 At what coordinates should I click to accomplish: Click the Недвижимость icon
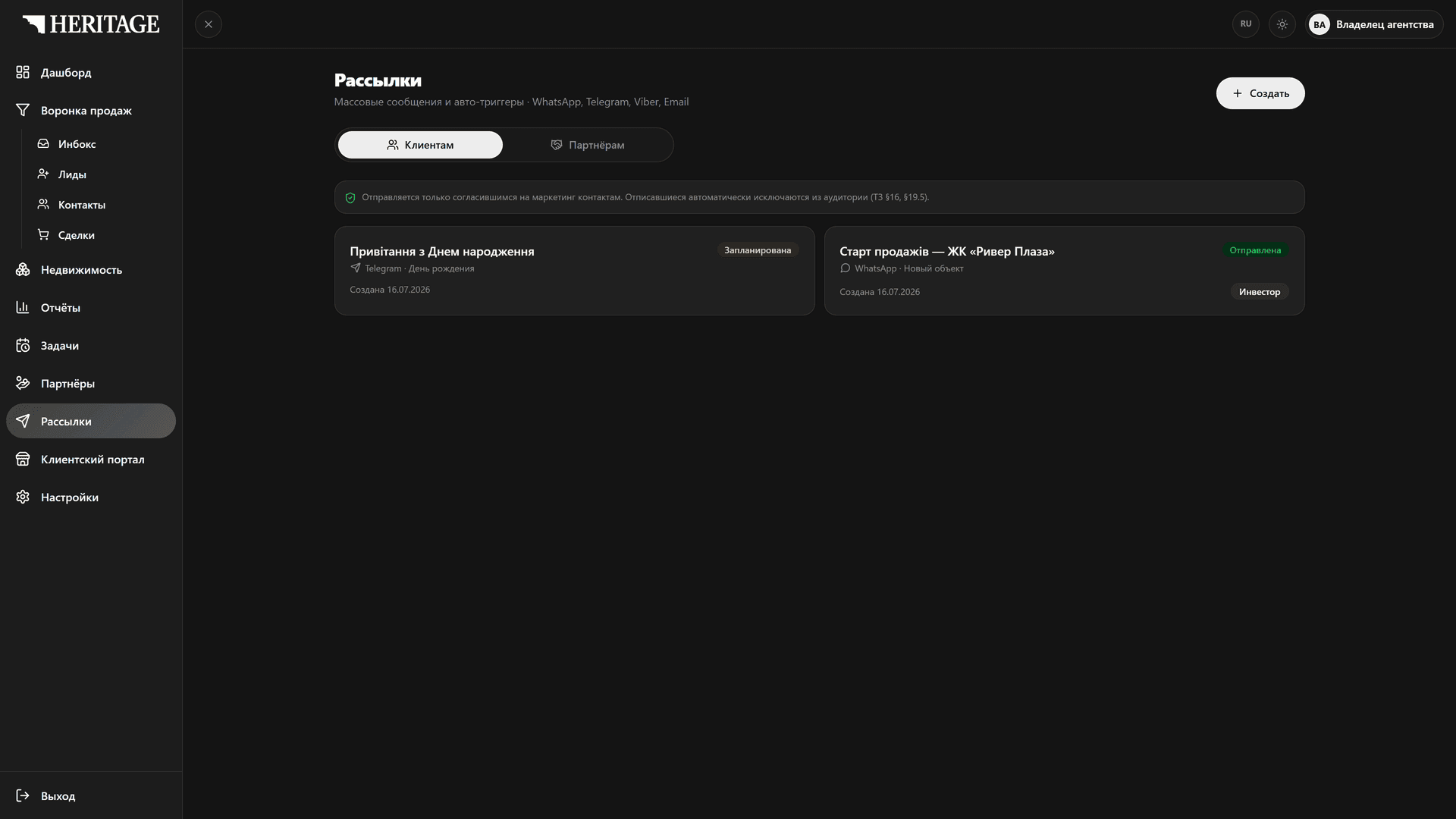coord(23,269)
